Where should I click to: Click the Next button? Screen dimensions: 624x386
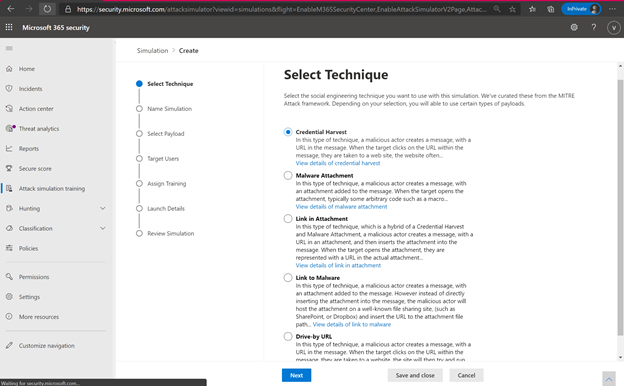coord(296,375)
